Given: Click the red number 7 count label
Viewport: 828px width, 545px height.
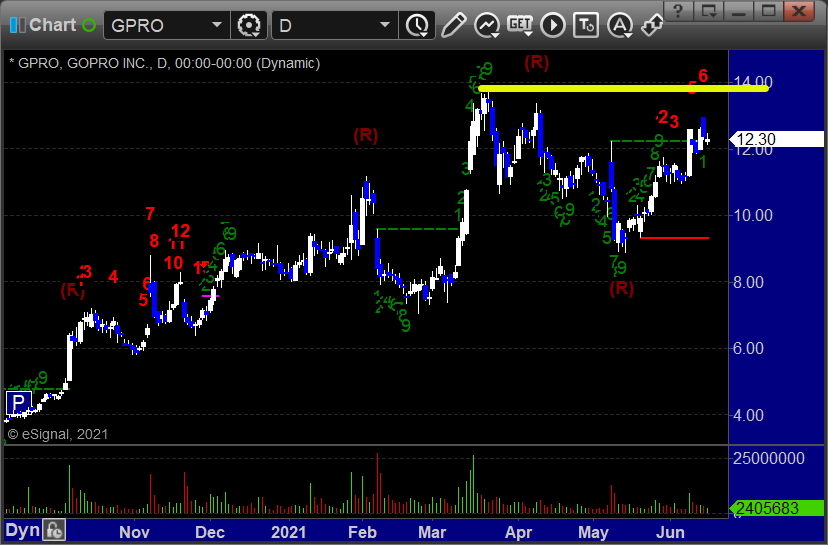Looking at the screenshot, I should tap(150, 213).
